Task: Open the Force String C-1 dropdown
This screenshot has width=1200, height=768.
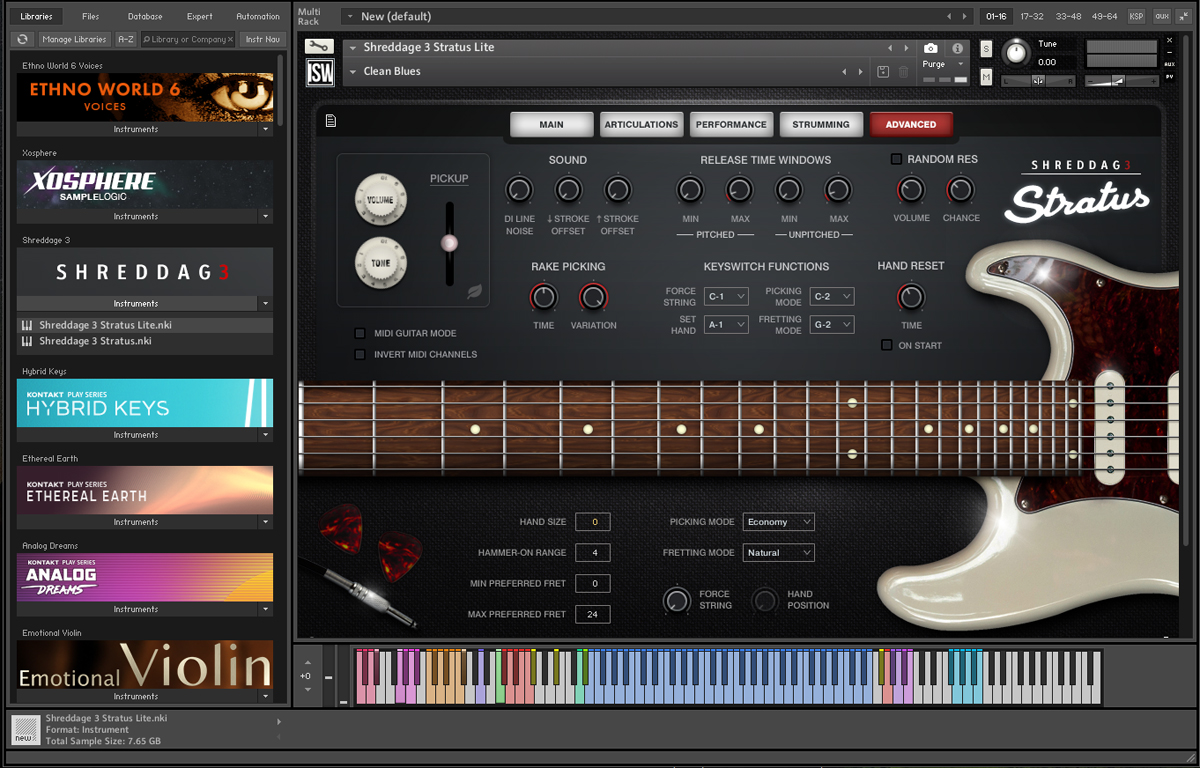Action: [726, 297]
